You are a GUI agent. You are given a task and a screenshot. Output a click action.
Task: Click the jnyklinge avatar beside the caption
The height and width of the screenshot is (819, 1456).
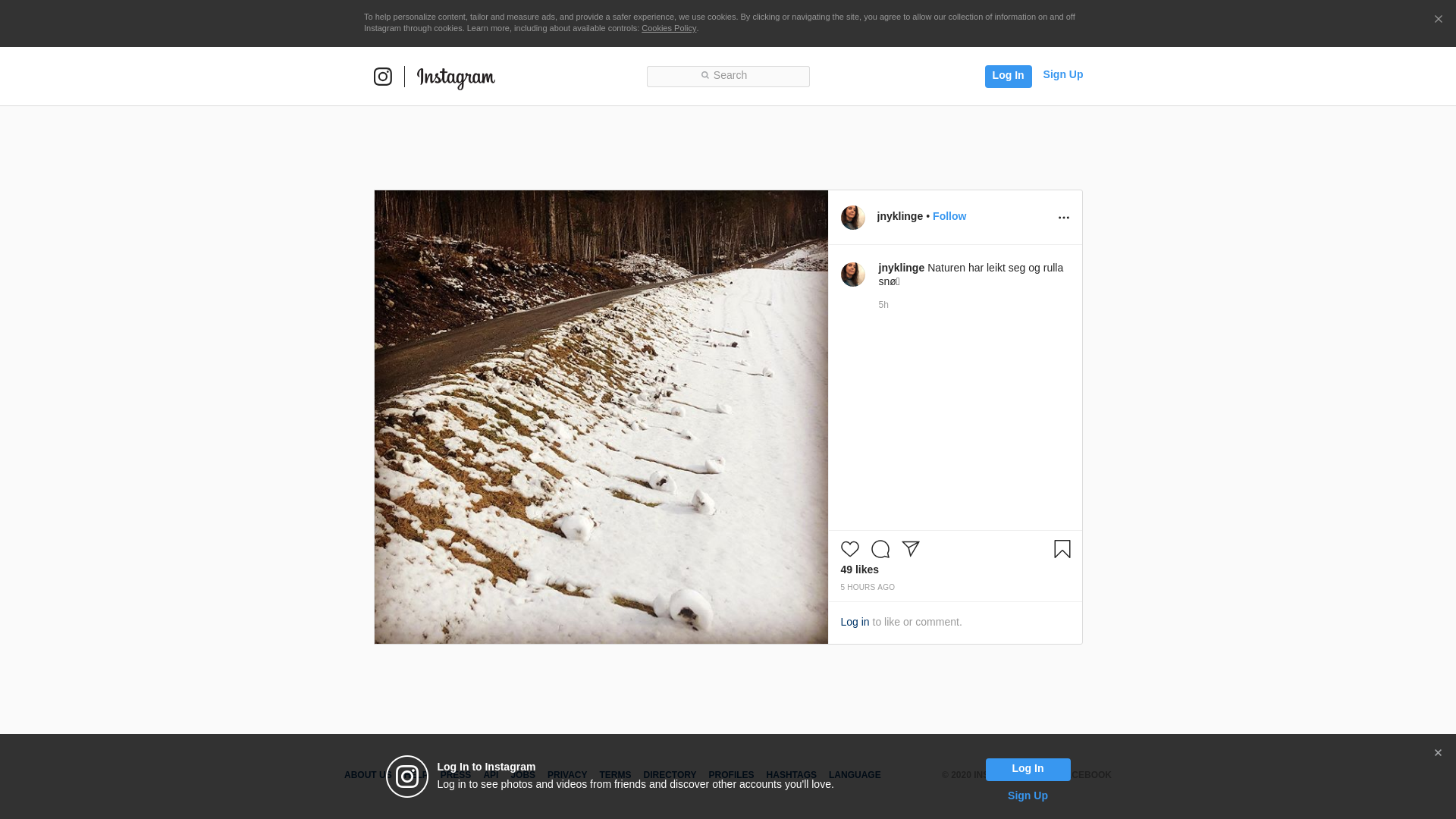[853, 275]
